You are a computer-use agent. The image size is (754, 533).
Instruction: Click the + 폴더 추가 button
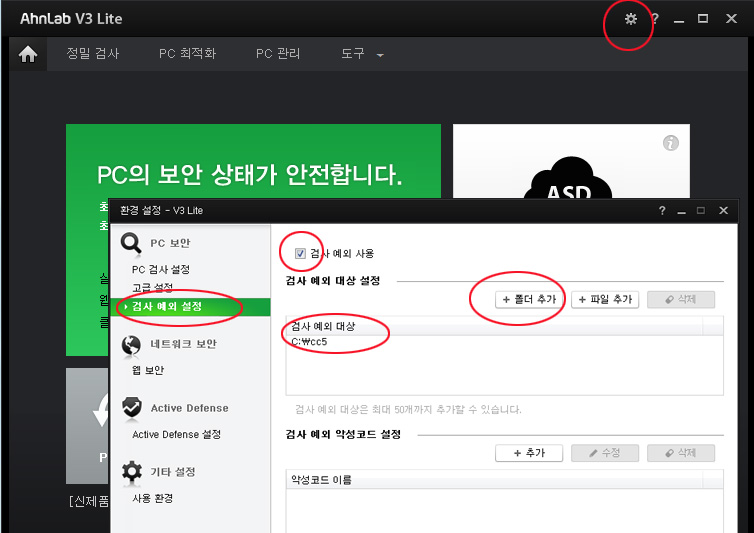click(529, 300)
